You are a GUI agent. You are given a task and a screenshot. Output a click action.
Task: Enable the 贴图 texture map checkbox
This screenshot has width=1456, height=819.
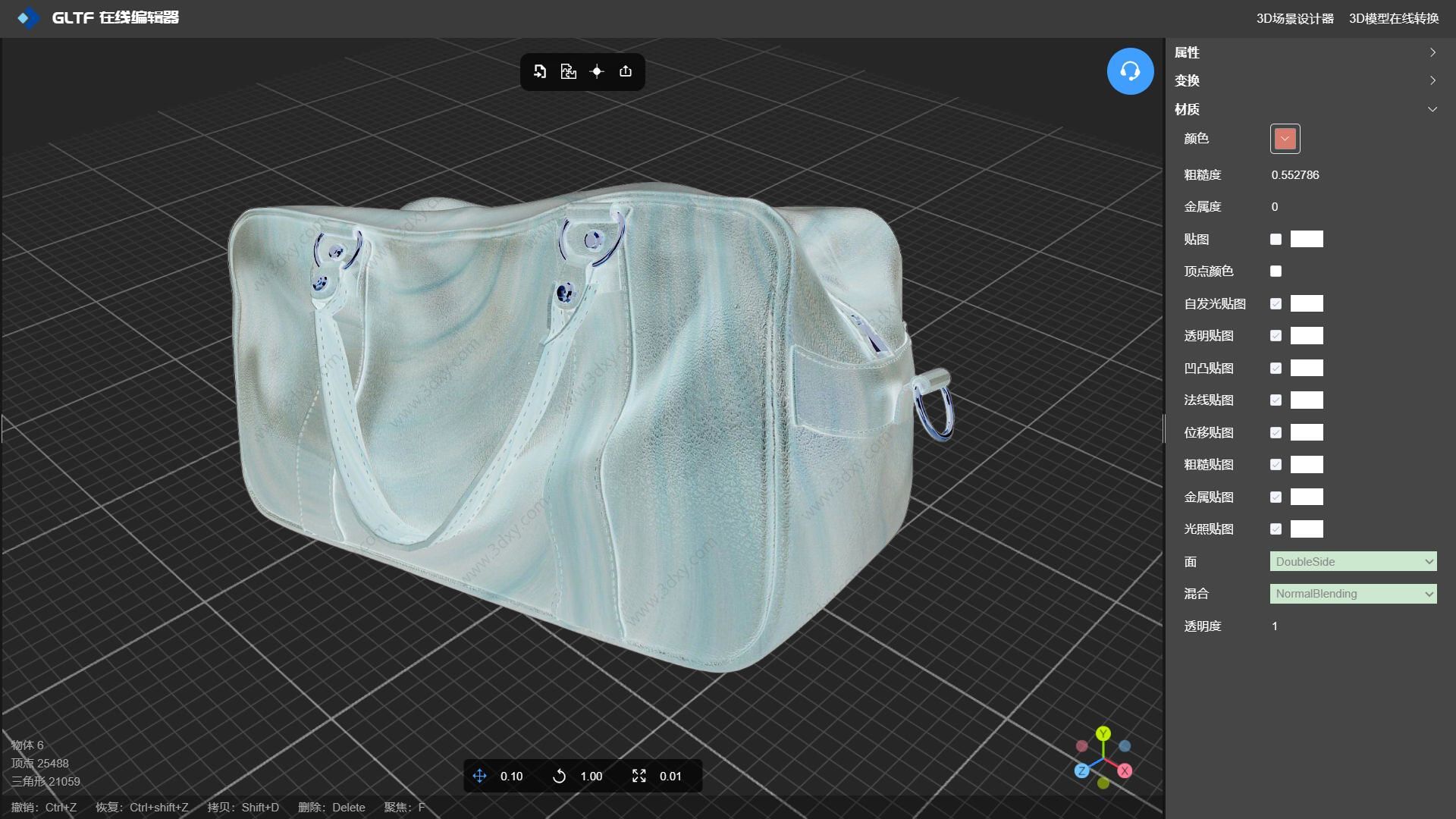(1276, 240)
